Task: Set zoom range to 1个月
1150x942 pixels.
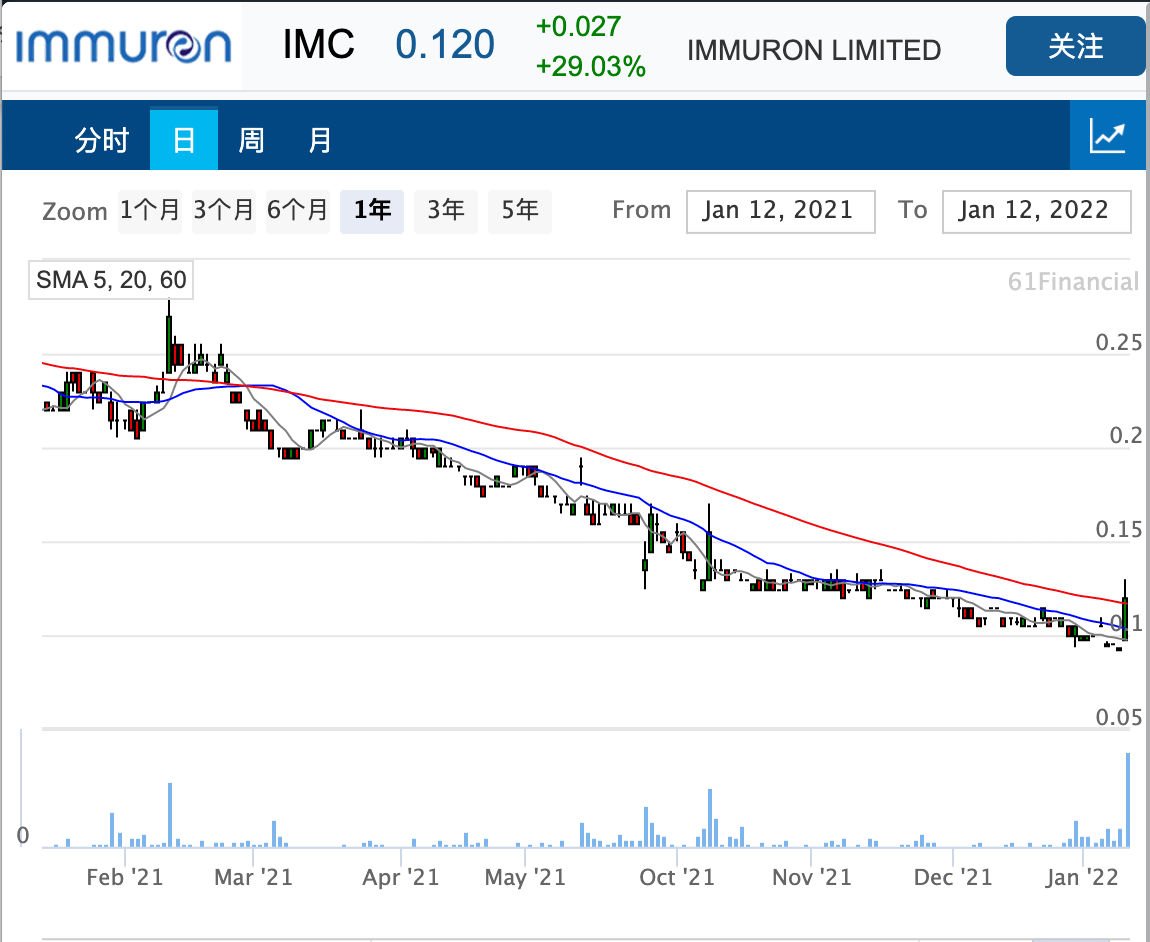Action: [x=150, y=211]
